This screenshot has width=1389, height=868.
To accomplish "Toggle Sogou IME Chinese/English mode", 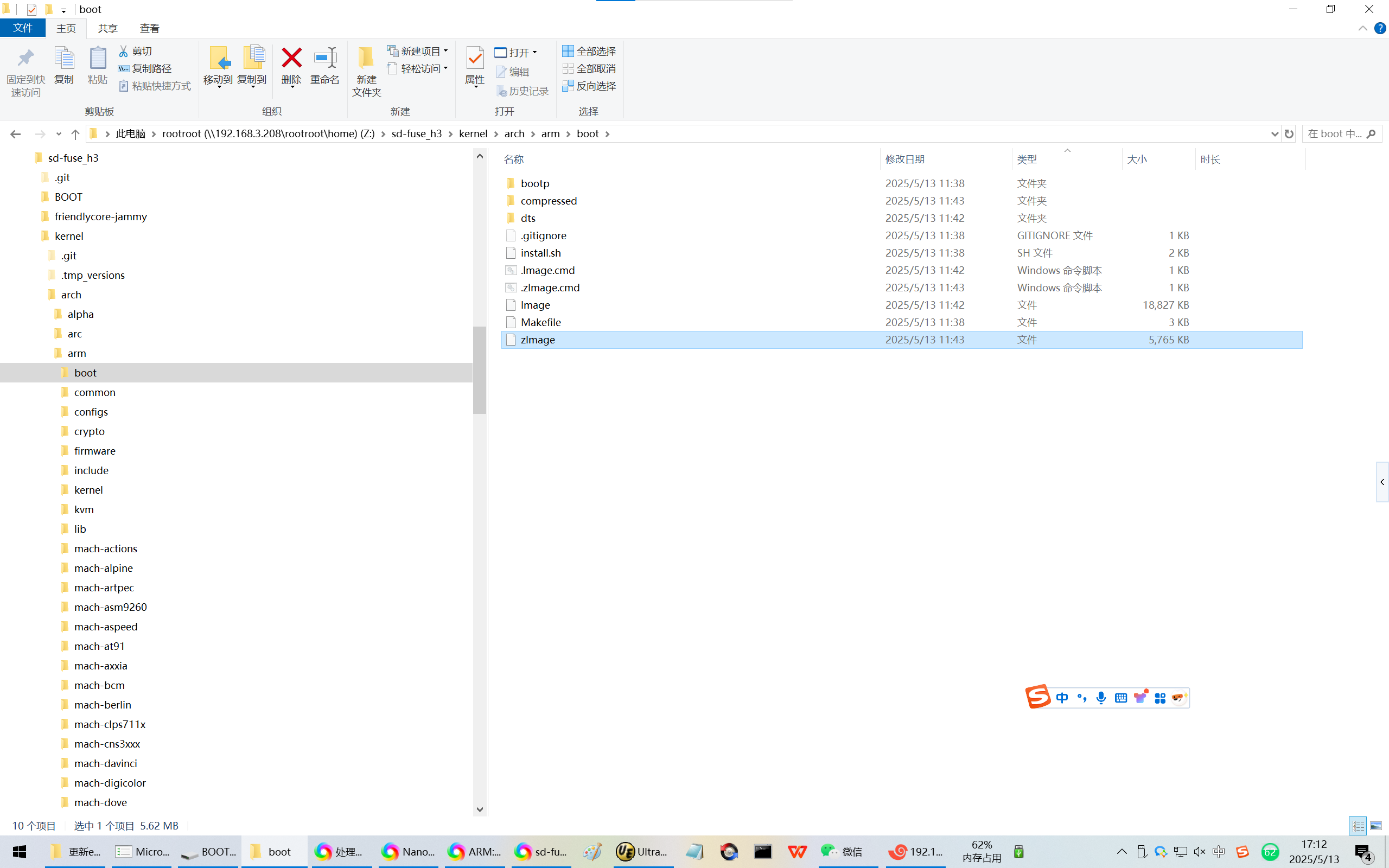I will (x=1062, y=698).
